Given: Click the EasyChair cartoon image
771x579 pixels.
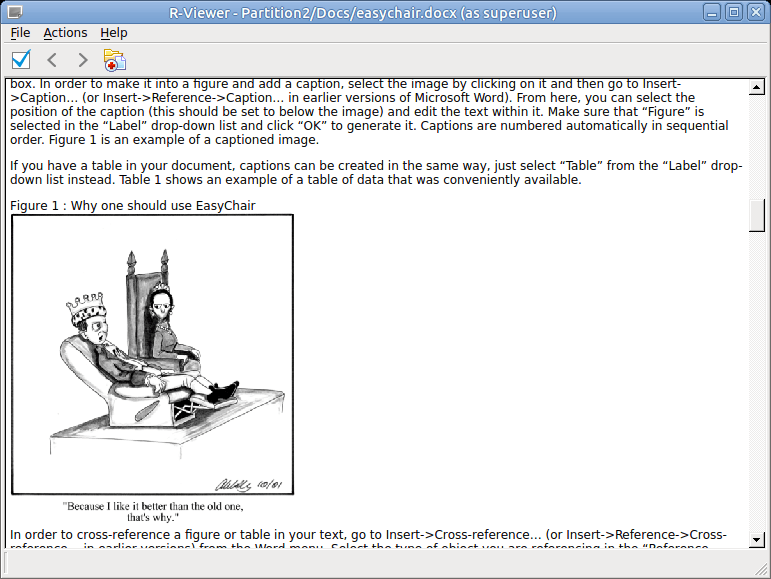Looking at the screenshot, I should [x=152, y=354].
